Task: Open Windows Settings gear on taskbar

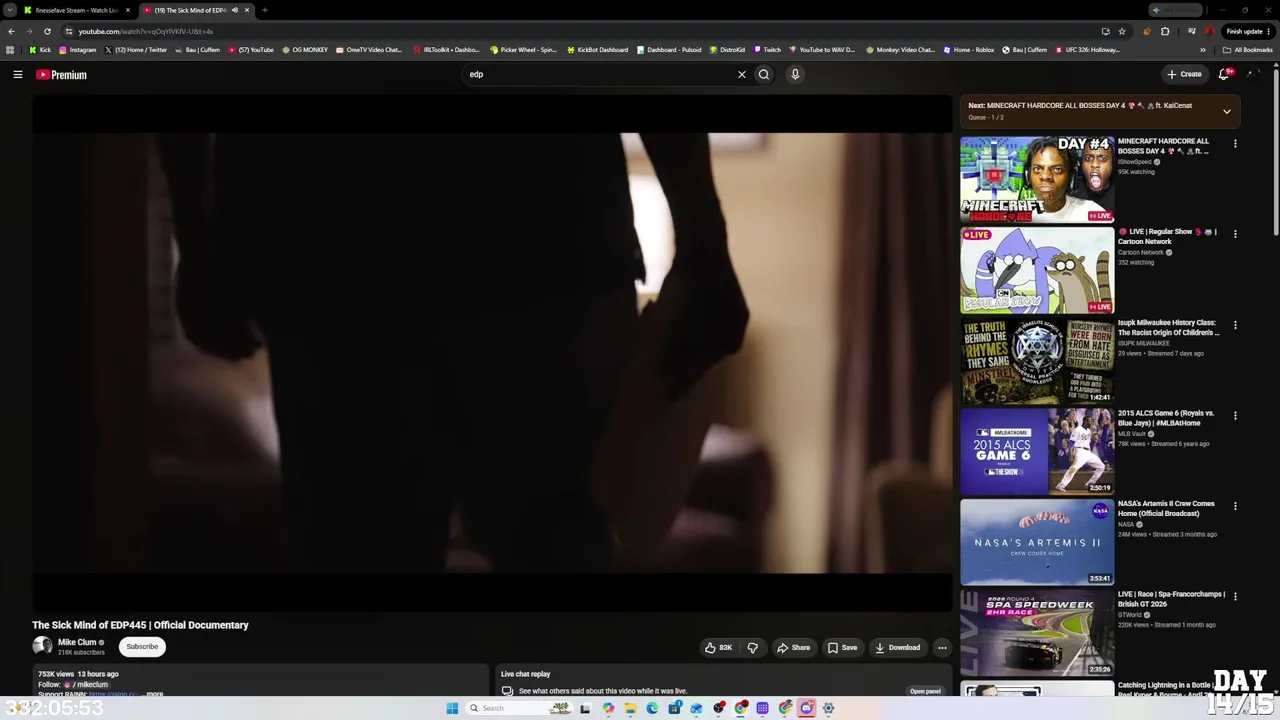Action: (x=829, y=708)
